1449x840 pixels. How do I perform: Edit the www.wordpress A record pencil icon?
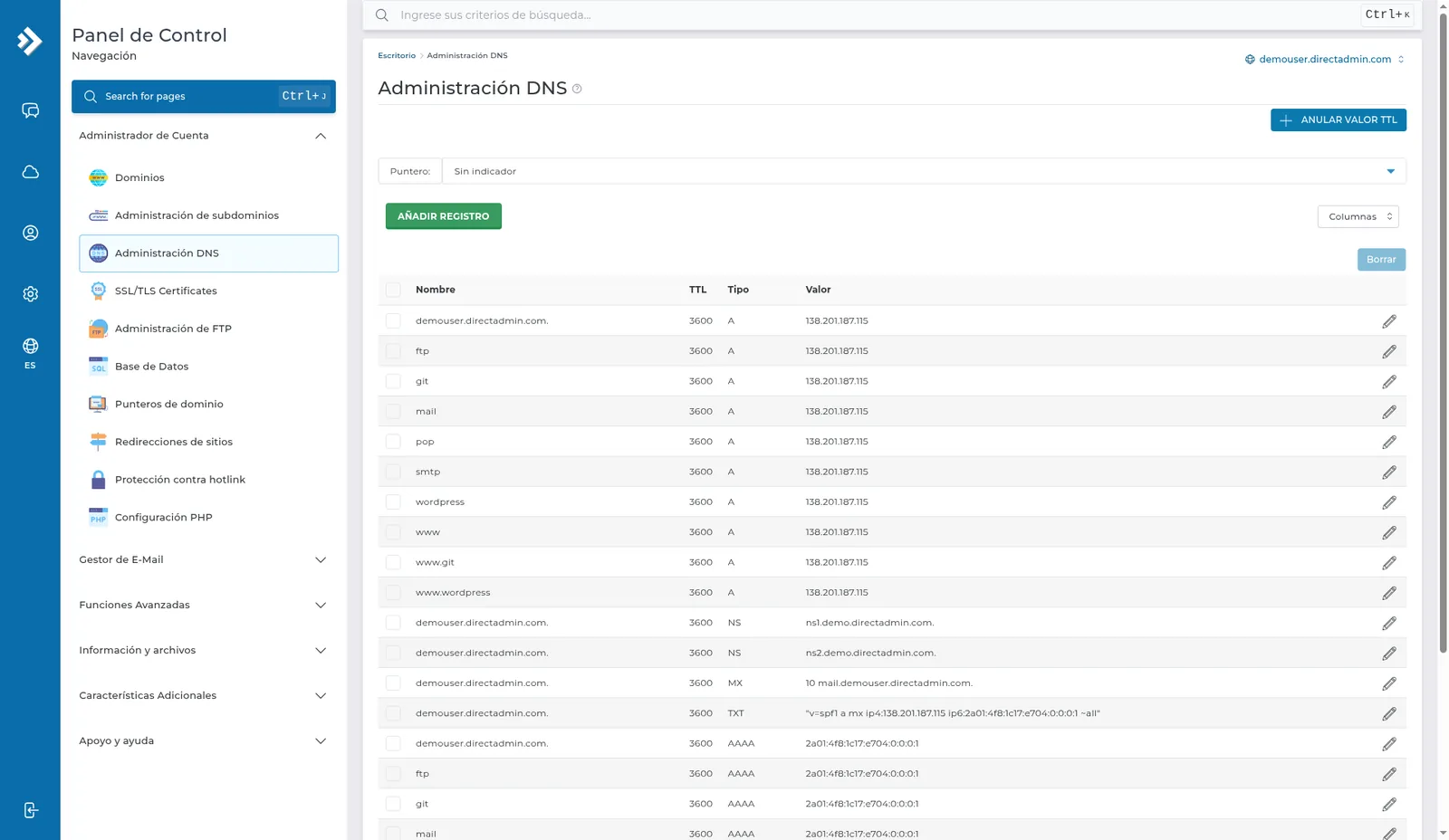point(1389,593)
